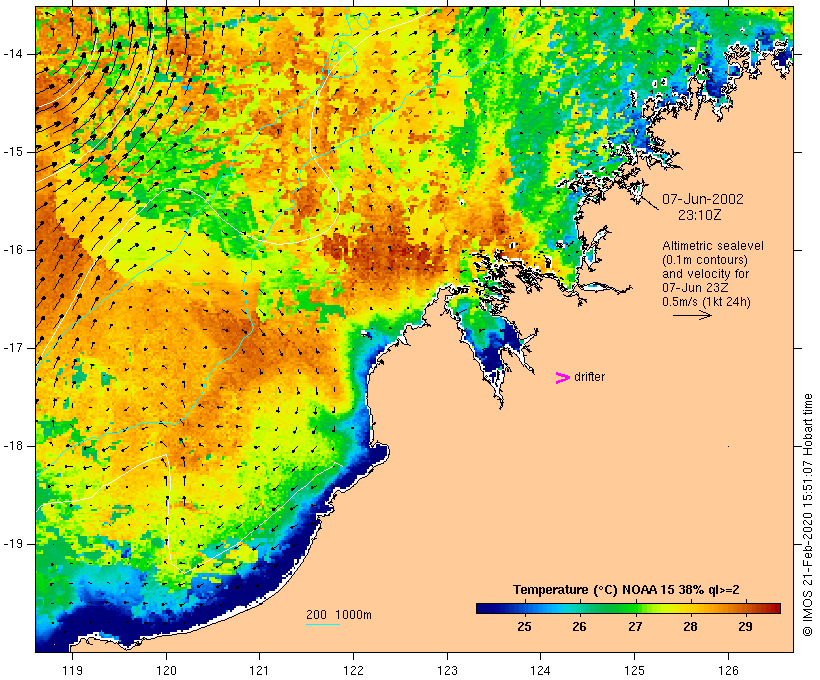Click the '200 1000m' bathymetry legend text

(x=339, y=615)
